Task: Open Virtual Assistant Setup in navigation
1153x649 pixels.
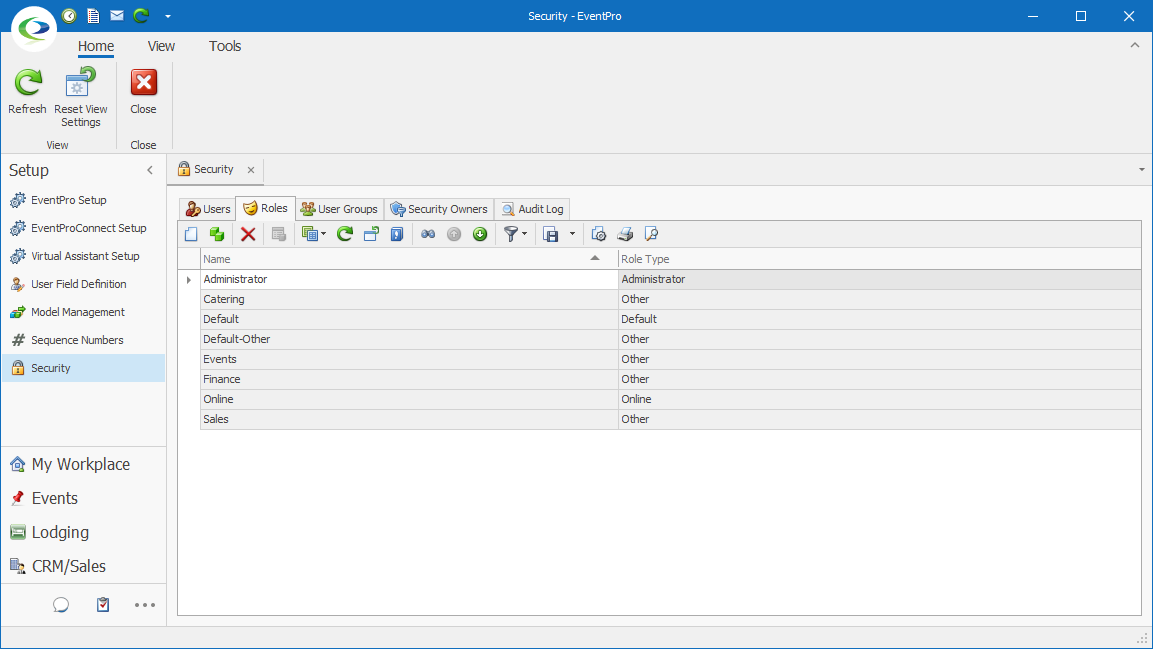Action: (83, 256)
